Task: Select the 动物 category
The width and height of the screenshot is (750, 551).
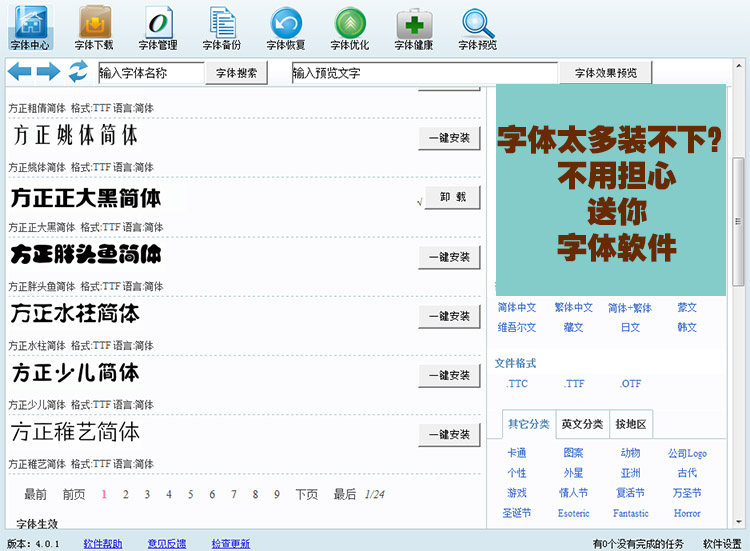Action: click(630, 453)
